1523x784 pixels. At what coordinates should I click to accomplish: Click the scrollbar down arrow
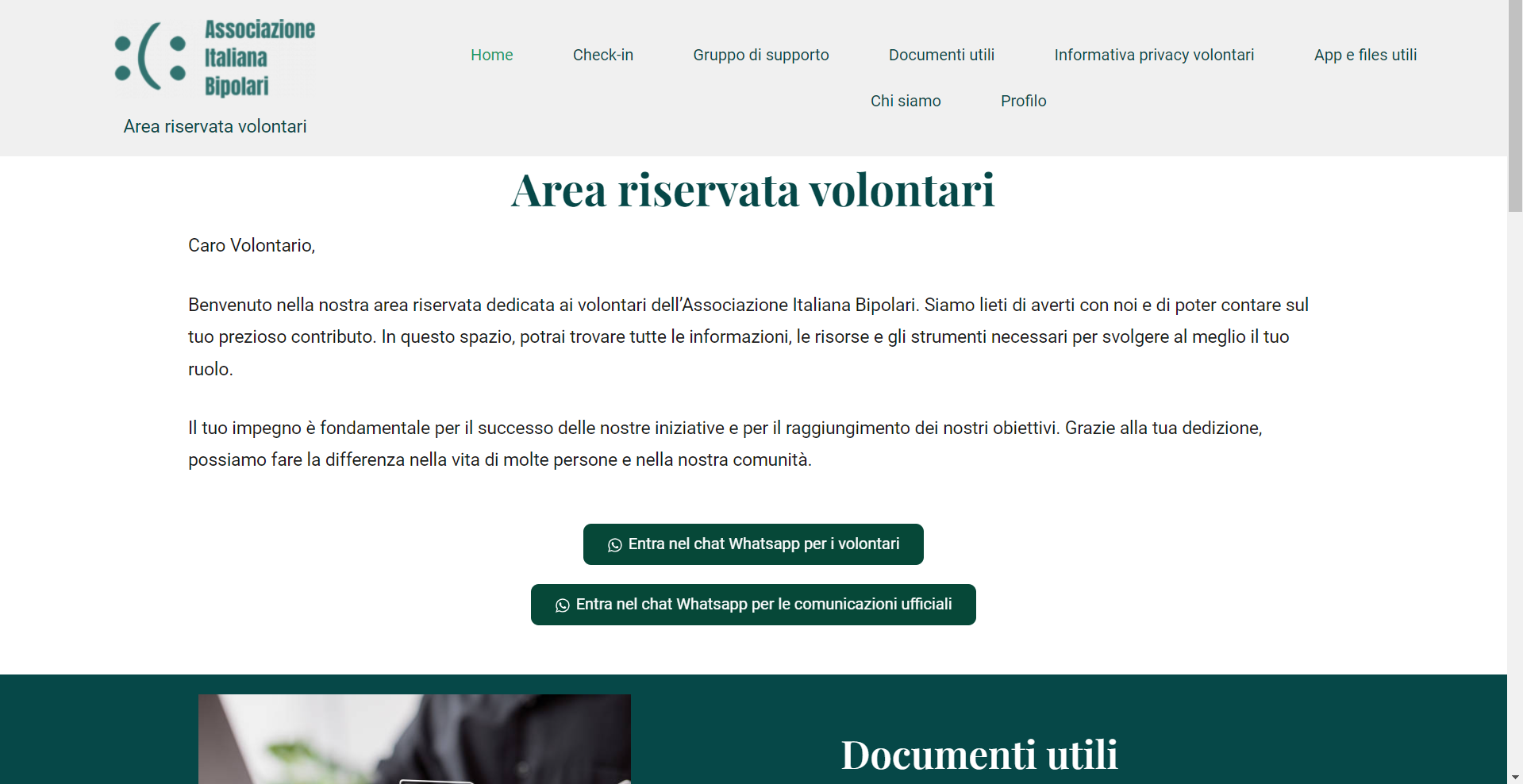click(x=1515, y=777)
